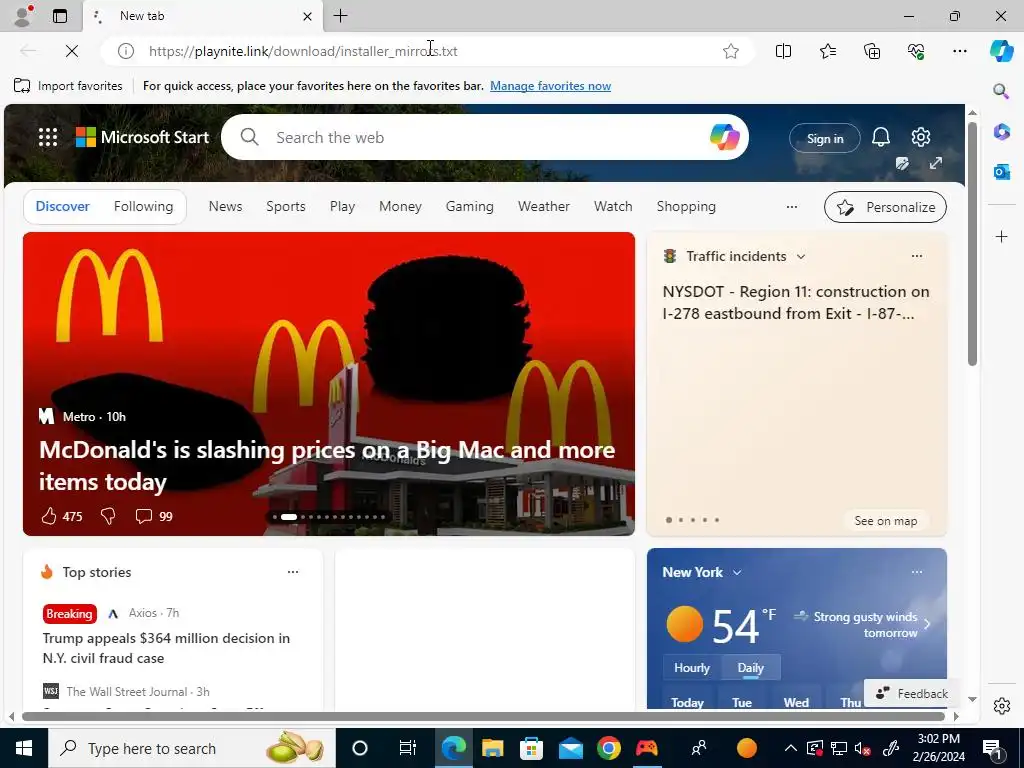Open Browser essentials heart icon
The height and width of the screenshot is (768, 1024).
pos(916,51)
